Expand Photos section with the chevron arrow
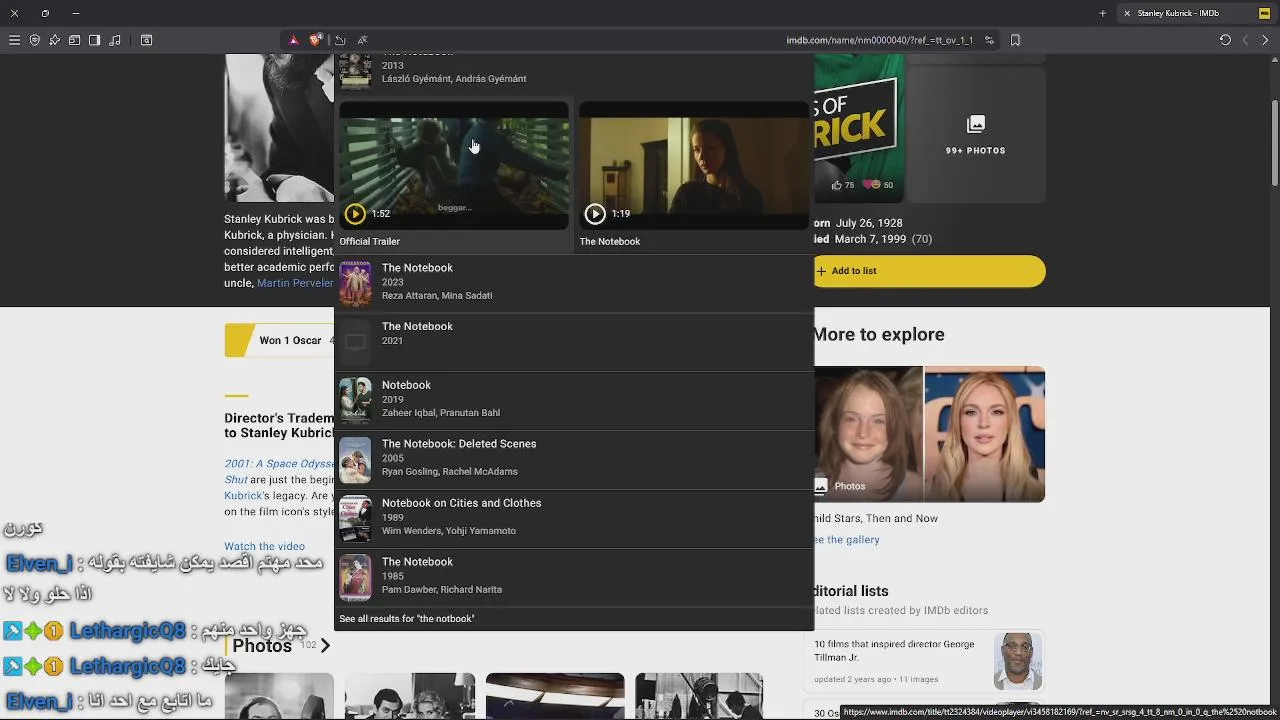This screenshot has height=720, width=1280. click(325, 646)
